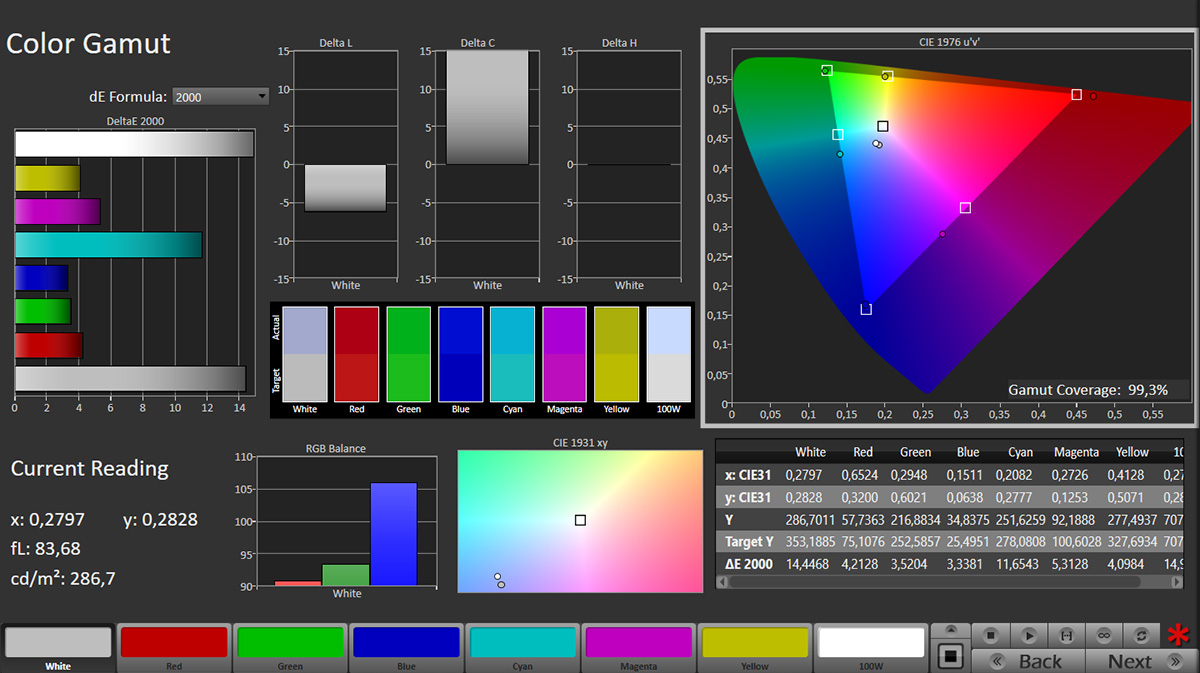Open the dE Formula dropdown
This screenshot has height=673, width=1200.
pyautogui.click(x=221, y=97)
